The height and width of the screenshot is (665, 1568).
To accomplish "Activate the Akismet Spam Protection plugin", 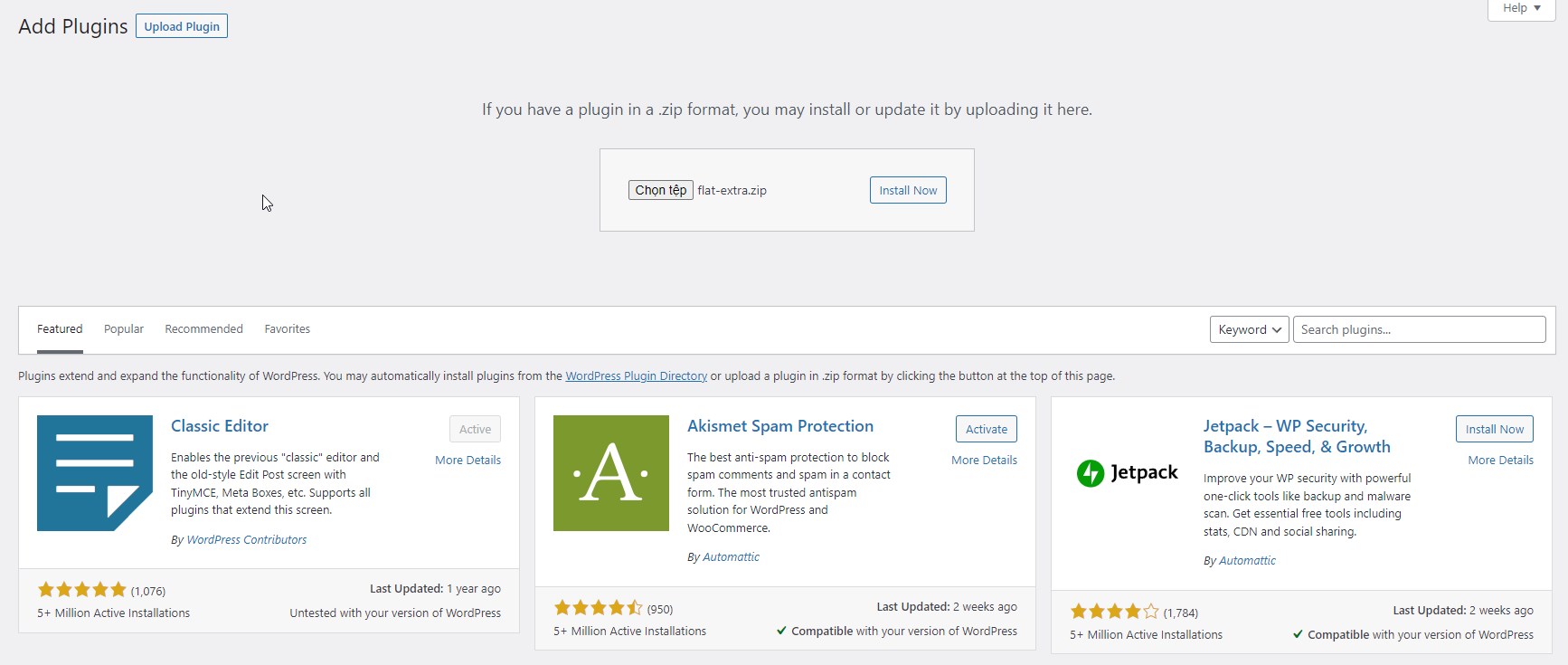I will coord(987,429).
